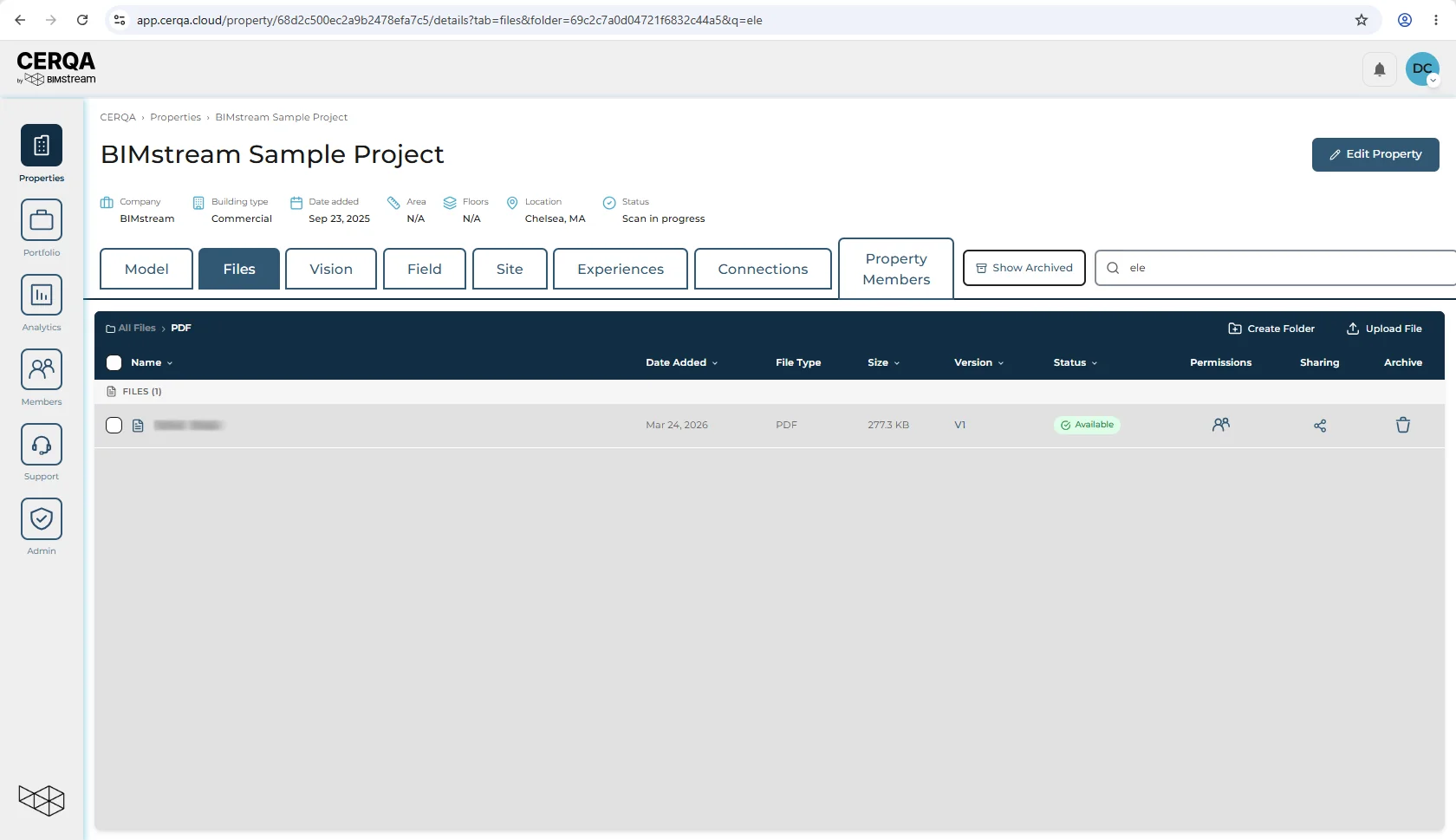The width and height of the screenshot is (1456, 840).
Task: Click the Create Folder button
Action: click(1271, 329)
